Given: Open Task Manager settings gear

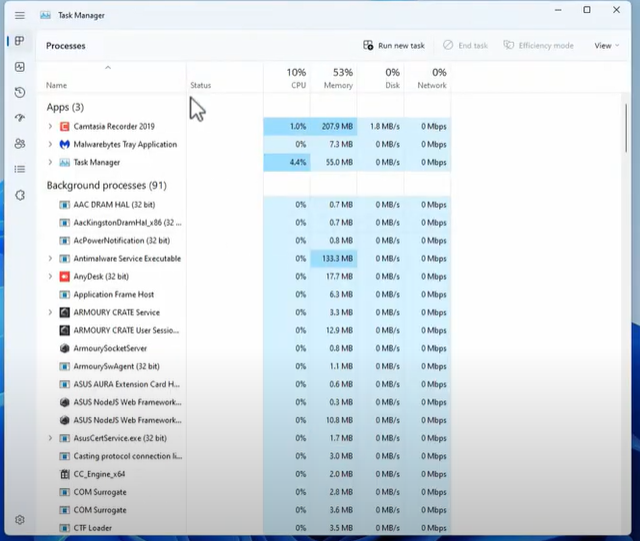Looking at the screenshot, I should (20, 520).
